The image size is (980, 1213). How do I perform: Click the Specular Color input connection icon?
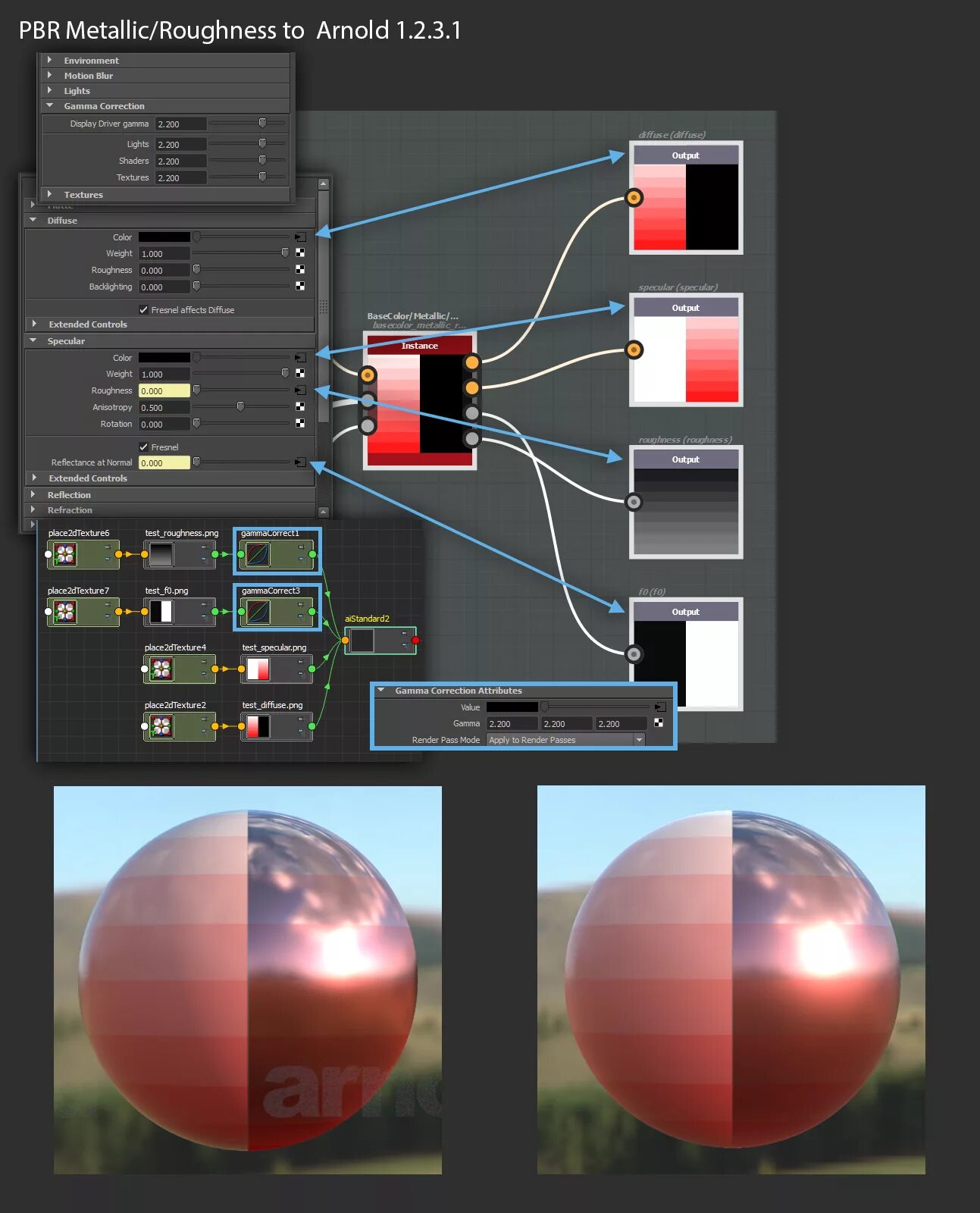[300, 357]
